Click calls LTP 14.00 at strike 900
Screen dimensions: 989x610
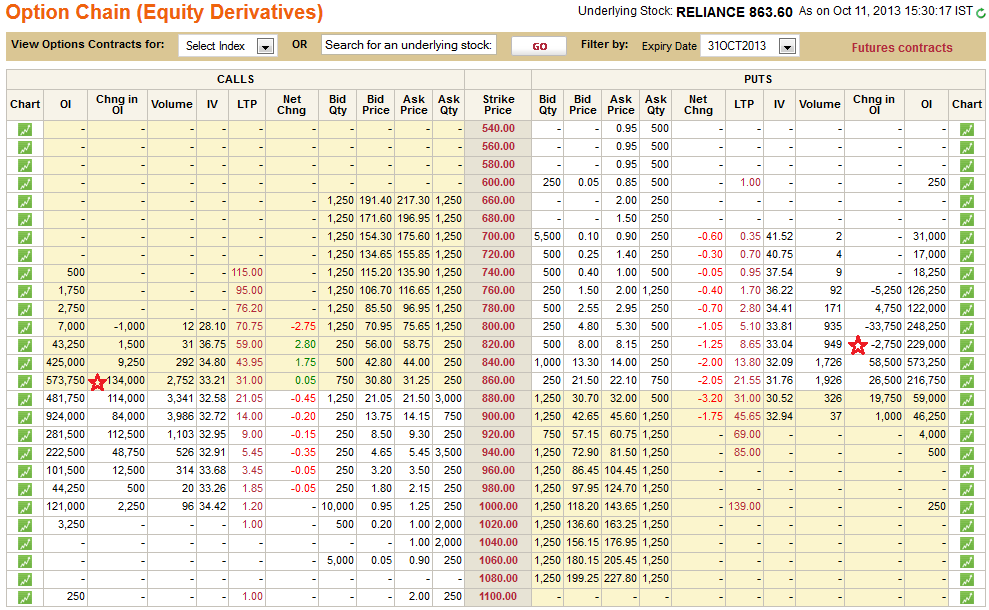pyautogui.click(x=249, y=416)
